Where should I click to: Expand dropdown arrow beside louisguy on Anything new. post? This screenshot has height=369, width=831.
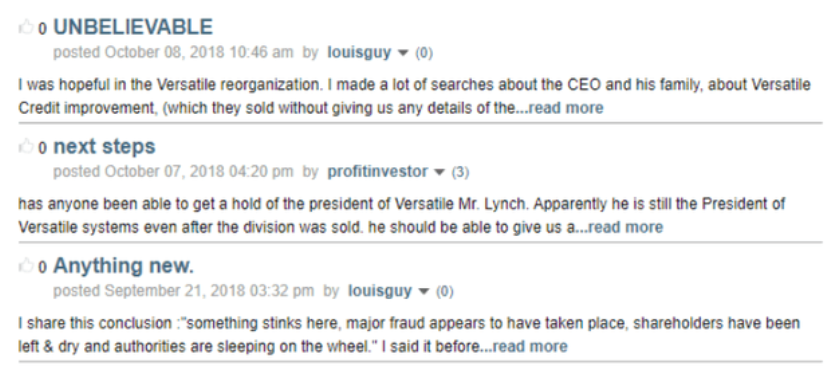coord(423,292)
